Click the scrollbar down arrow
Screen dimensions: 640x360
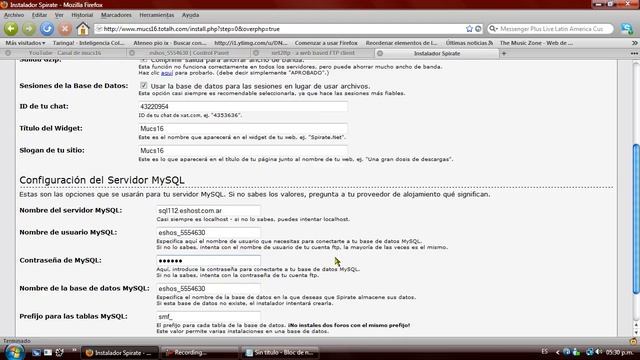click(636, 333)
